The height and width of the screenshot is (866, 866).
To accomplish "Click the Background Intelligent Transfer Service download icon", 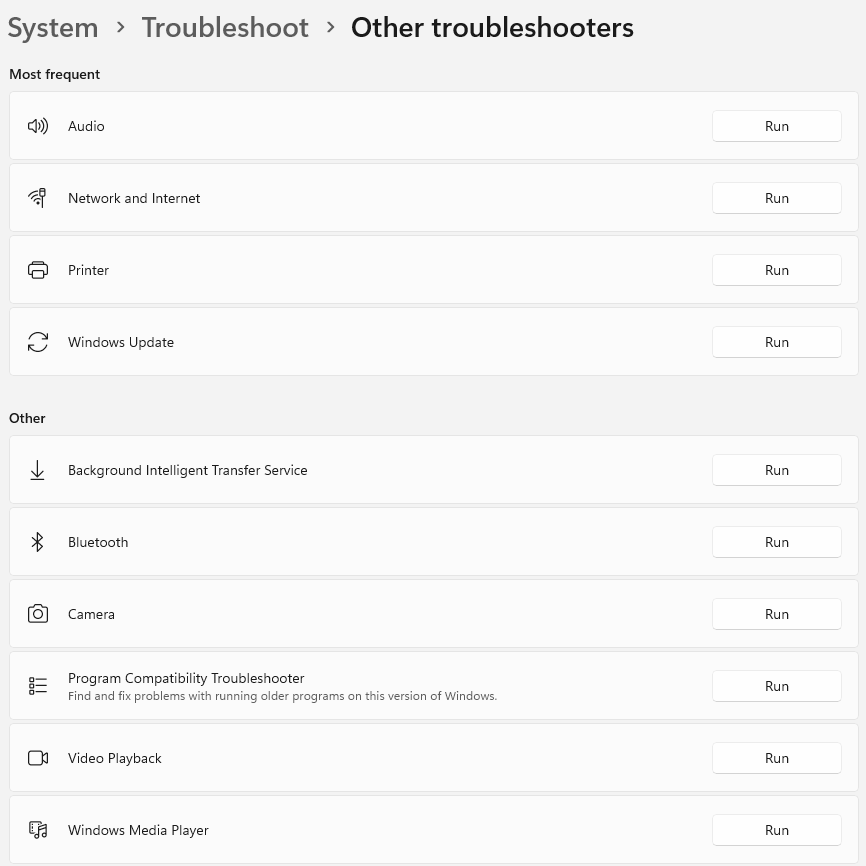I will pos(38,470).
